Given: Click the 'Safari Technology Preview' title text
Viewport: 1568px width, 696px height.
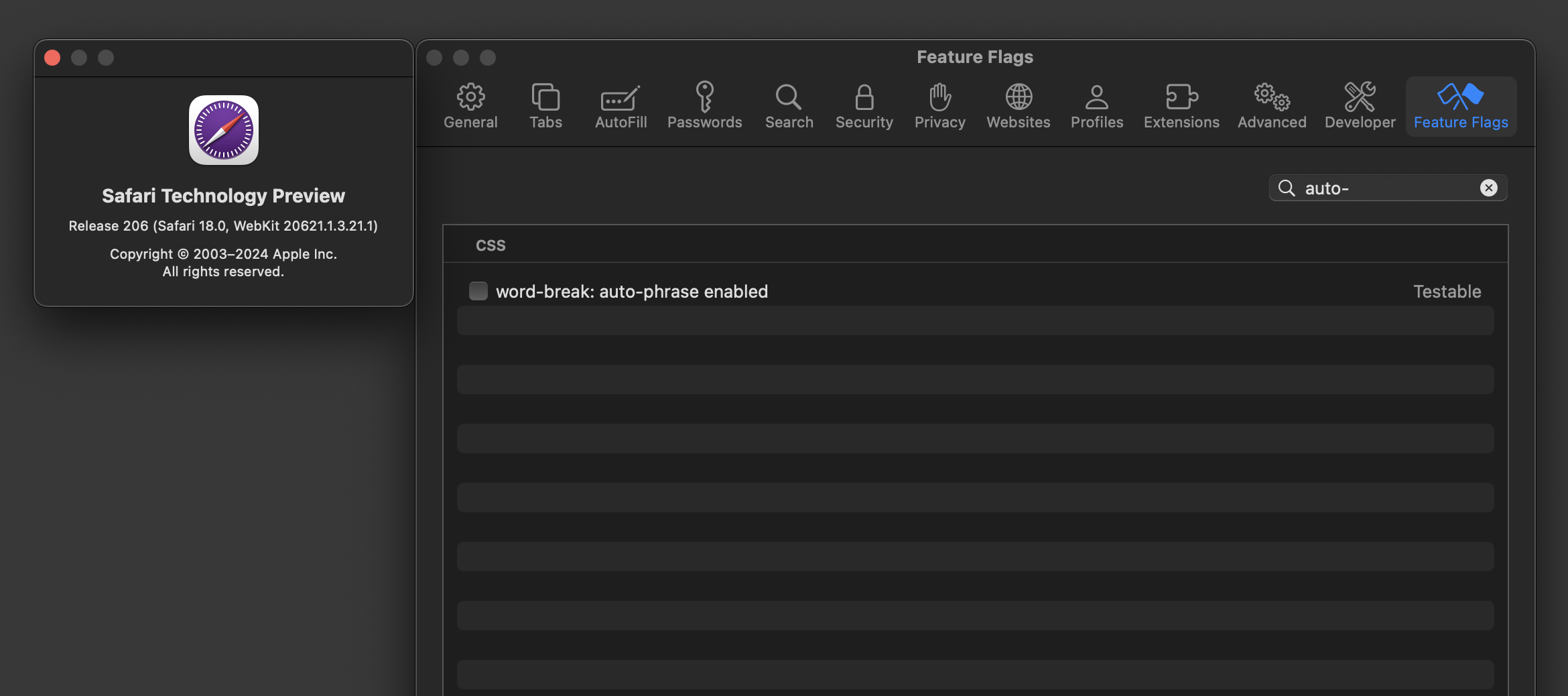Looking at the screenshot, I should pyautogui.click(x=223, y=195).
